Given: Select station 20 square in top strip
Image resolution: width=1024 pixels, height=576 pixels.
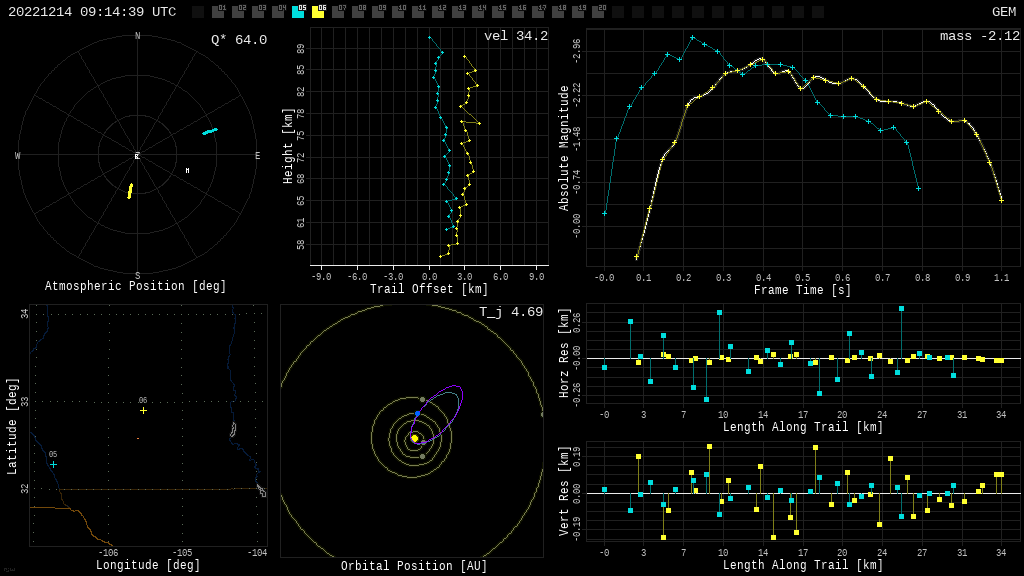Looking at the screenshot, I should 598,12.
